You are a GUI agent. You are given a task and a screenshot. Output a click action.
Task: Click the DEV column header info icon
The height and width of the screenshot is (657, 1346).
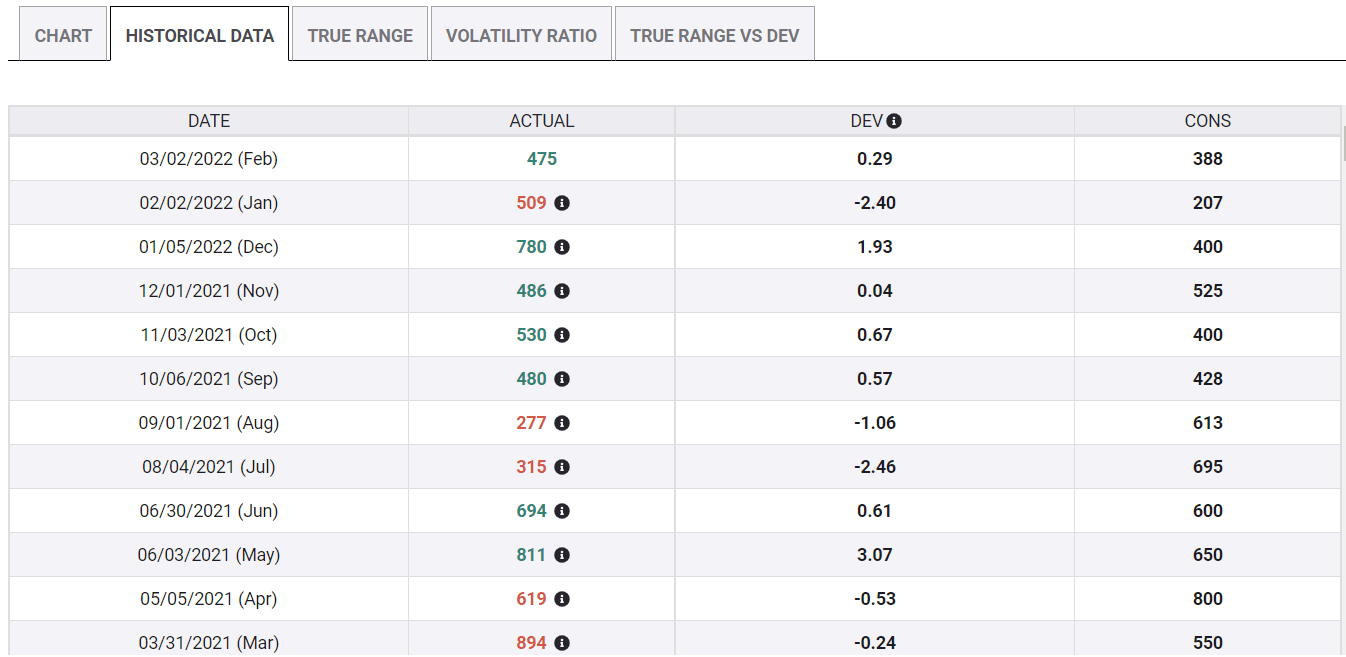pos(894,121)
